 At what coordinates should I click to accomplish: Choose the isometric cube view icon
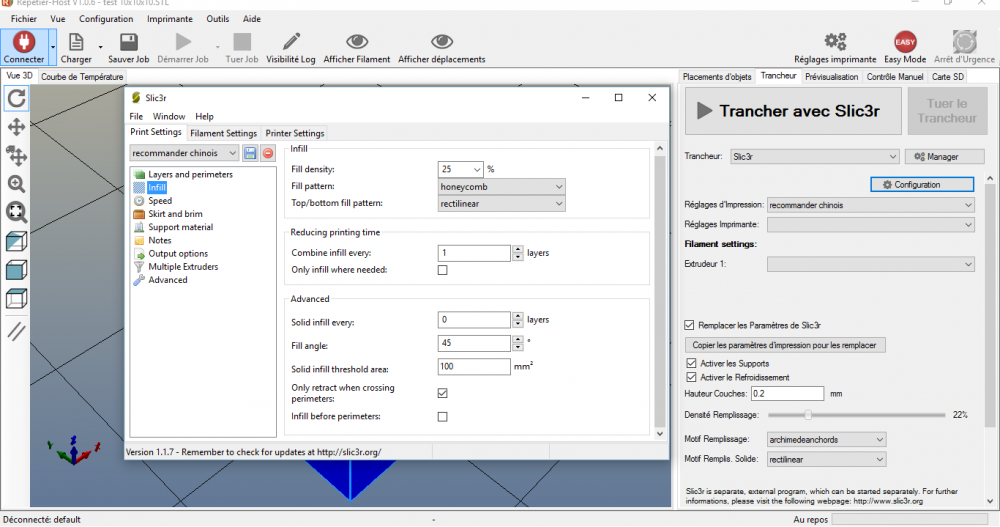point(17,241)
